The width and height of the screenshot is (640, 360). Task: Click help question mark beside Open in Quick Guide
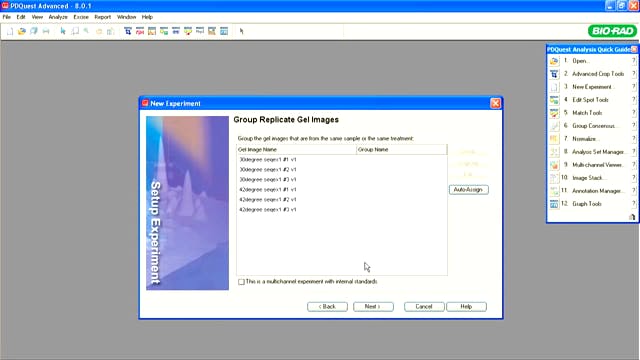pyautogui.click(x=633, y=61)
